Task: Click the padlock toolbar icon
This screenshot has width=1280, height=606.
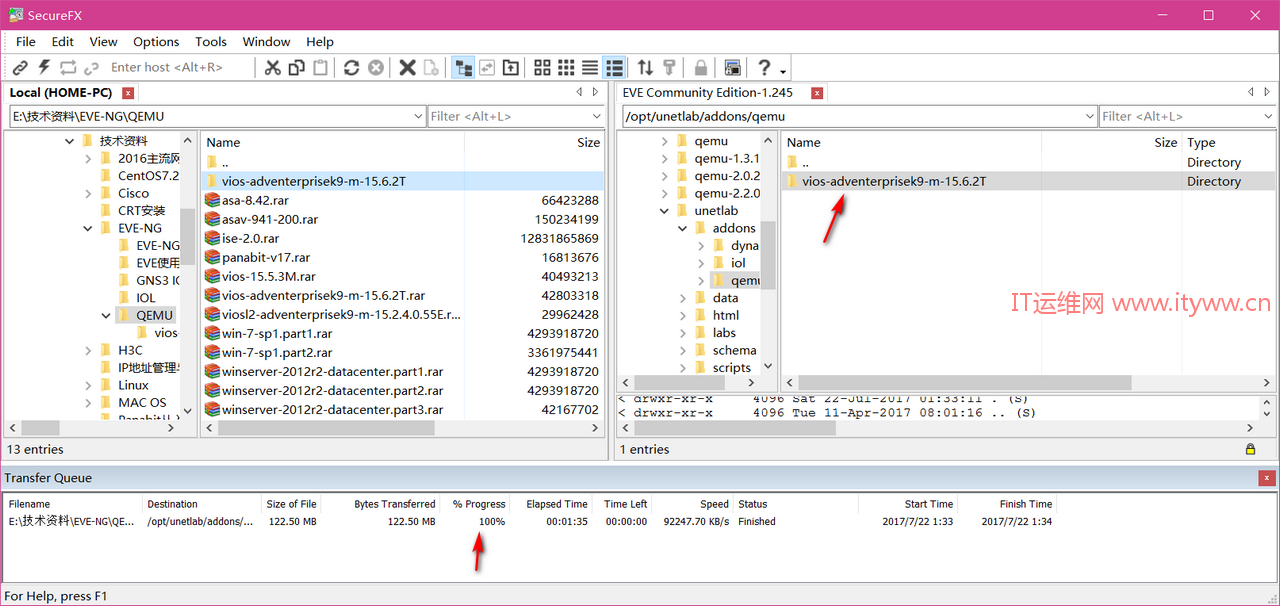Action: pyautogui.click(x=701, y=67)
